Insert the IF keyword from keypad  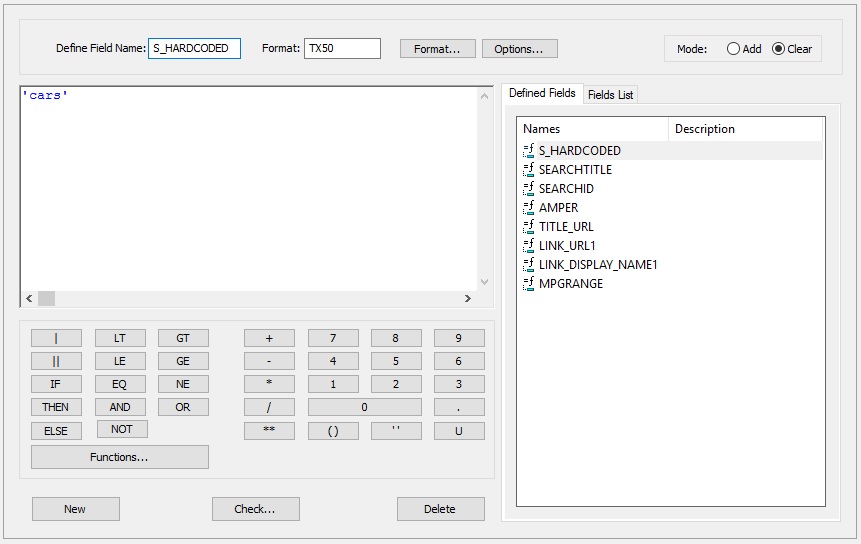[x=56, y=384]
